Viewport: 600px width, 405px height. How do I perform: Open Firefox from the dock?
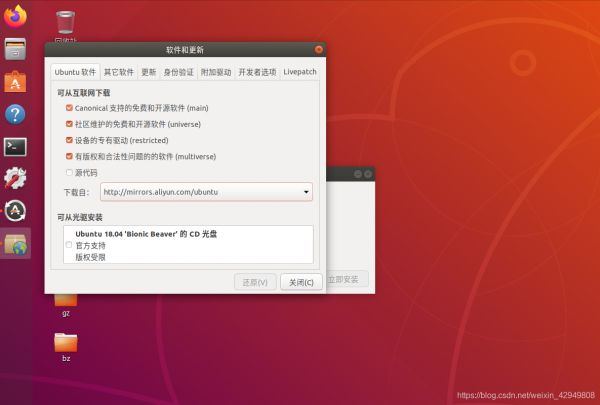(x=15, y=16)
